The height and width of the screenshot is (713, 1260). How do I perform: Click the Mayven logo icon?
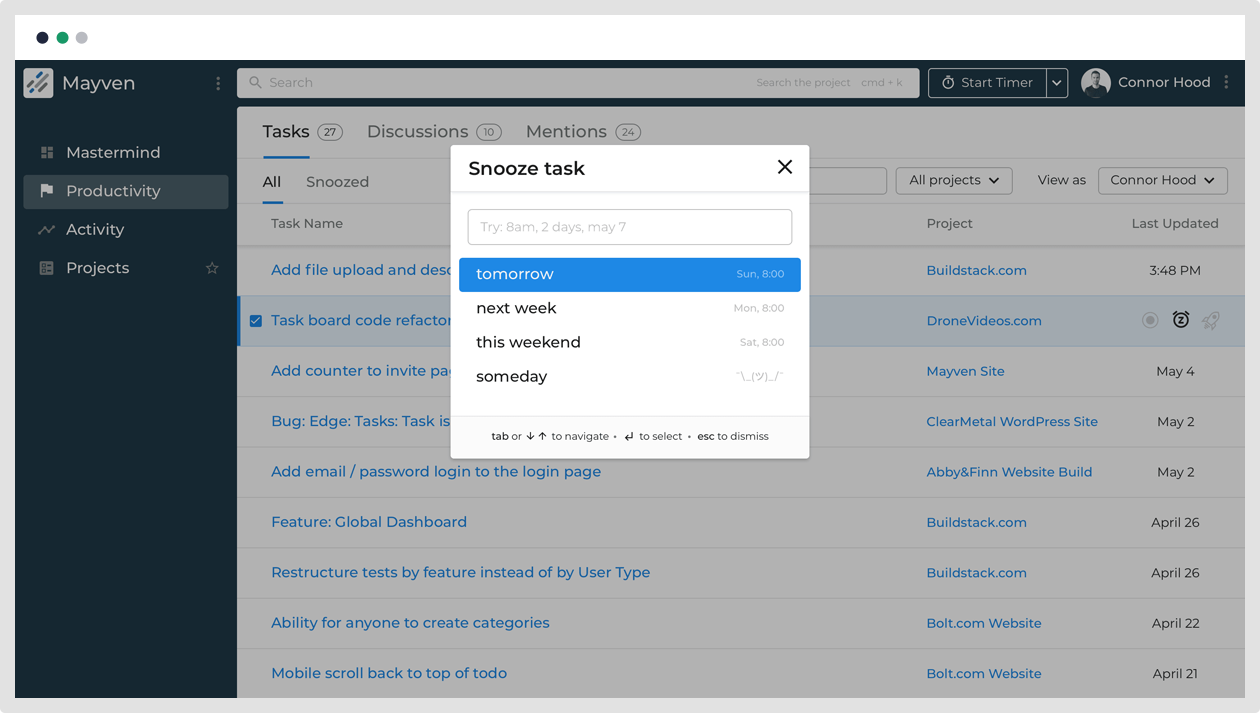38,83
